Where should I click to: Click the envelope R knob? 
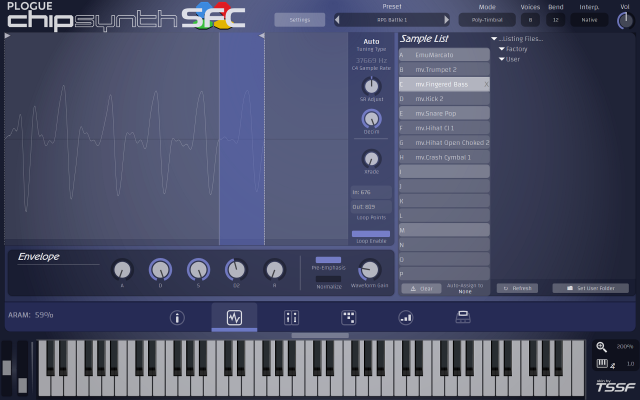[274, 269]
